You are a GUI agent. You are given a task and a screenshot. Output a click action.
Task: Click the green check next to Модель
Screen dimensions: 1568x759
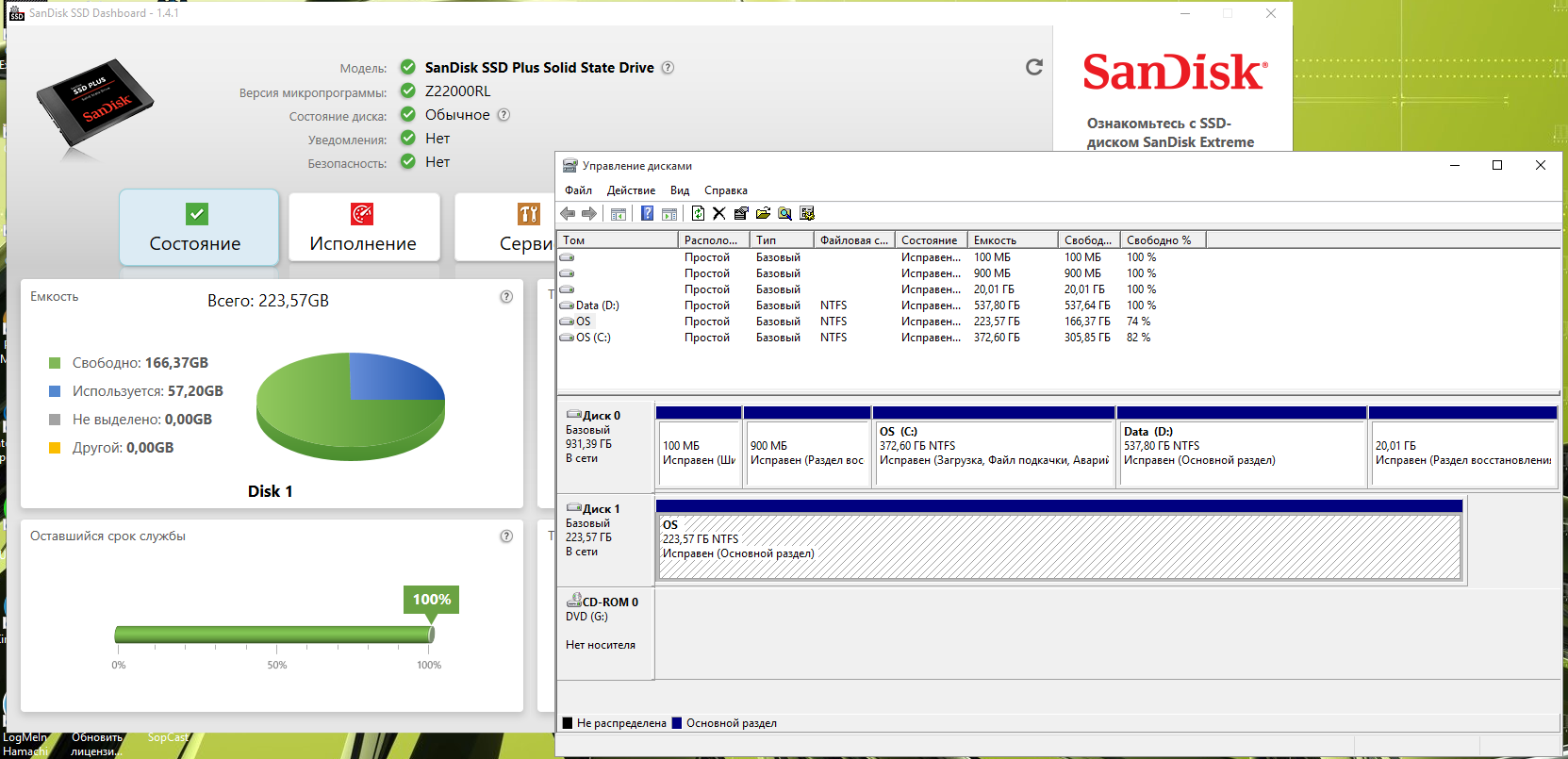pos(408,67)
